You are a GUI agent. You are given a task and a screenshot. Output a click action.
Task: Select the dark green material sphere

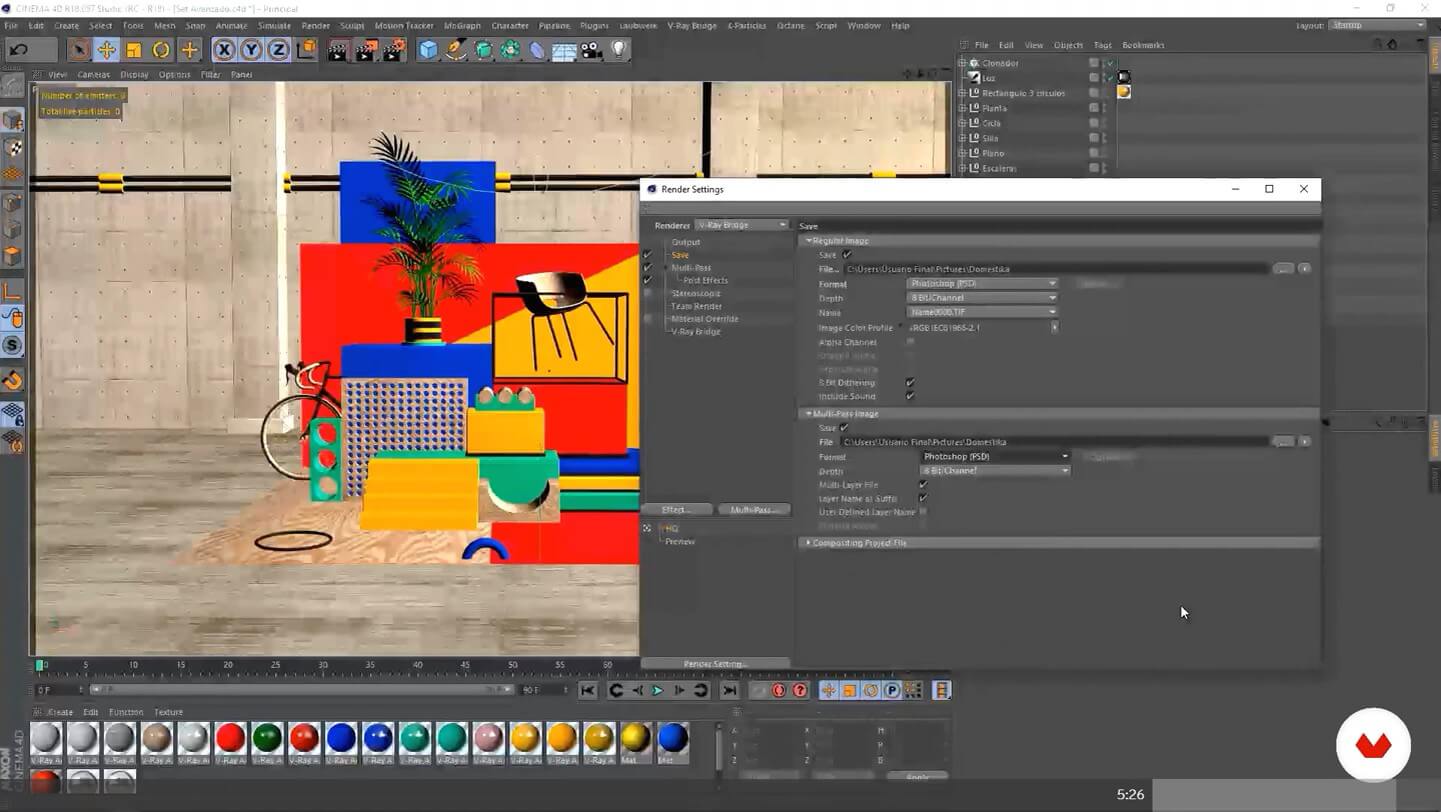click(x=267, y=738)
